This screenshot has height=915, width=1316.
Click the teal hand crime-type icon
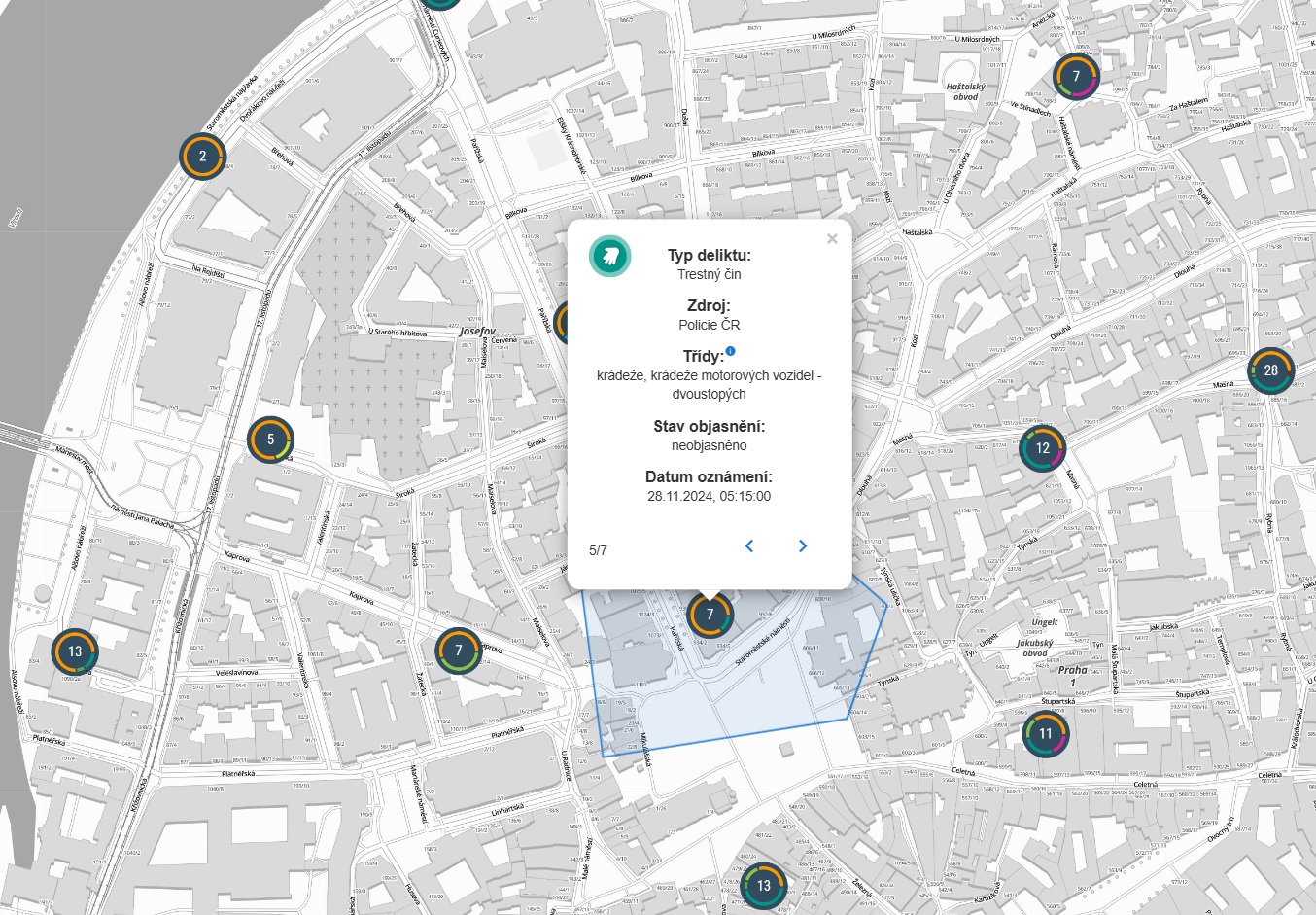(610, 257)
